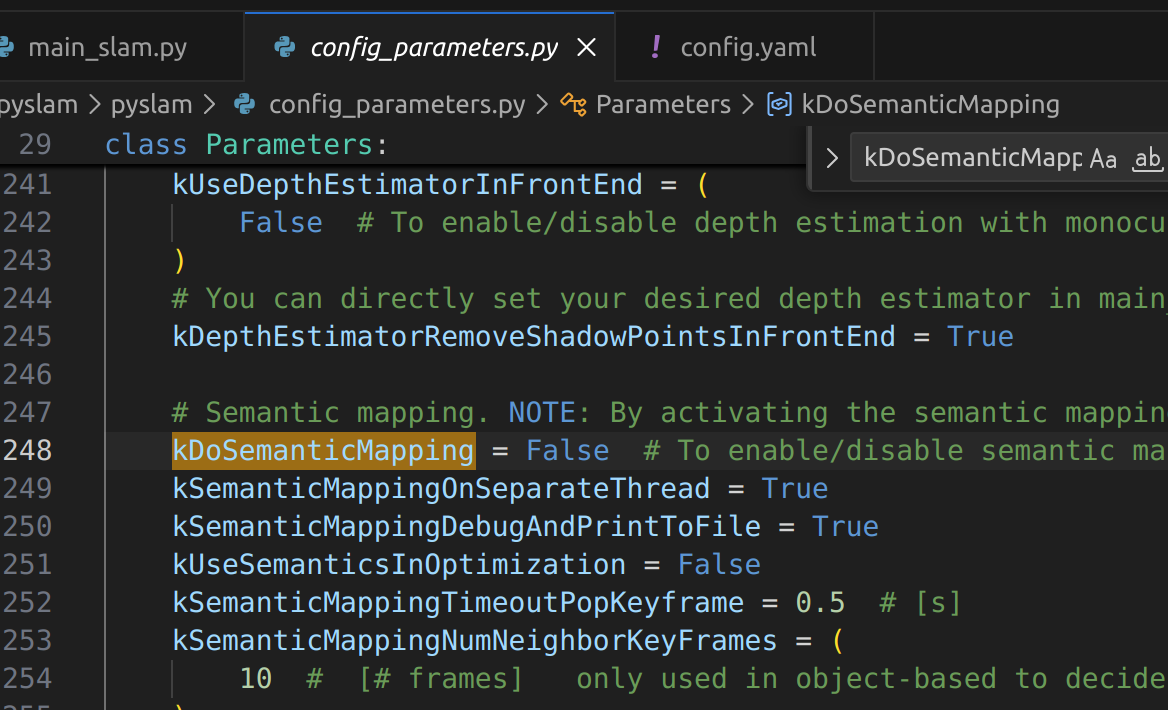
Task: Click the class symbol icon before Parameters
Action: coord(574,104)
